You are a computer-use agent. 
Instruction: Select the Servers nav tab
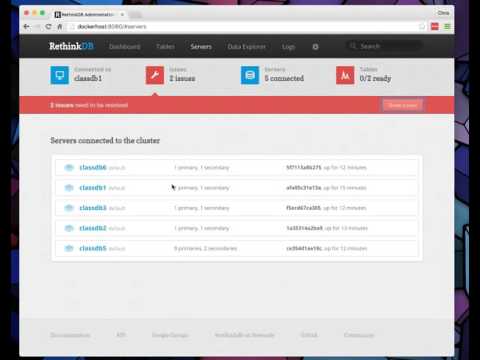click(201, 47)
